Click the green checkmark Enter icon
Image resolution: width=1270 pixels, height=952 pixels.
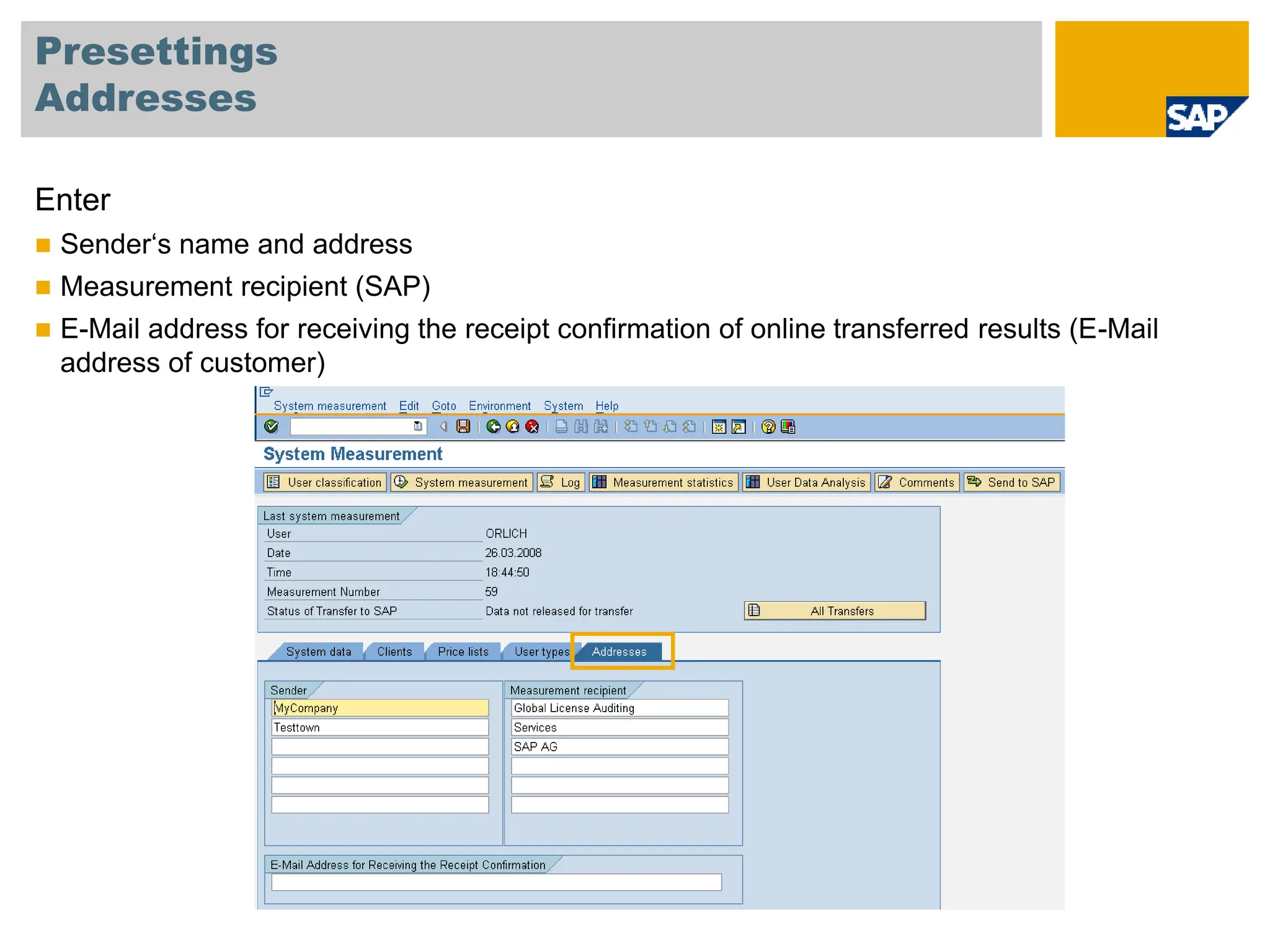271,426
